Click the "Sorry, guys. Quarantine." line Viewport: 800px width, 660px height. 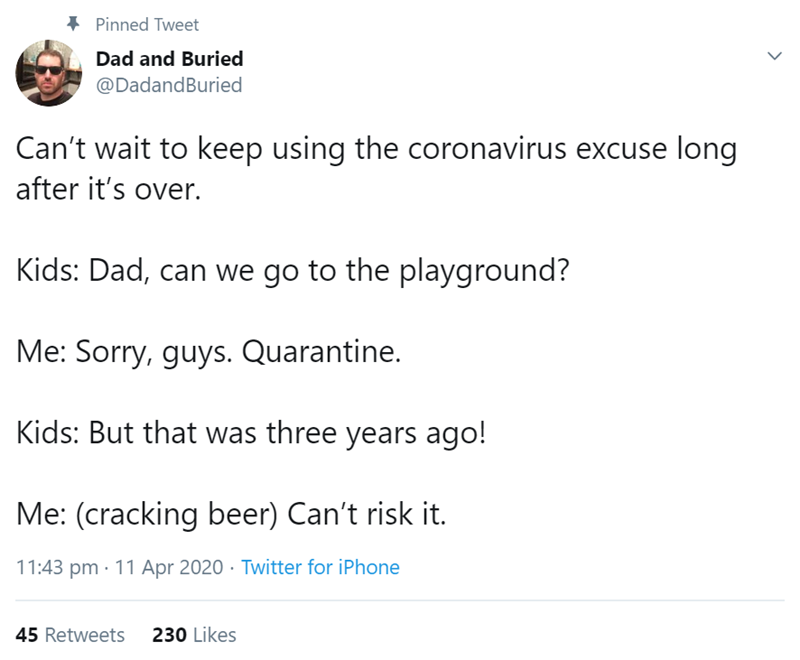tap(209, 352)
